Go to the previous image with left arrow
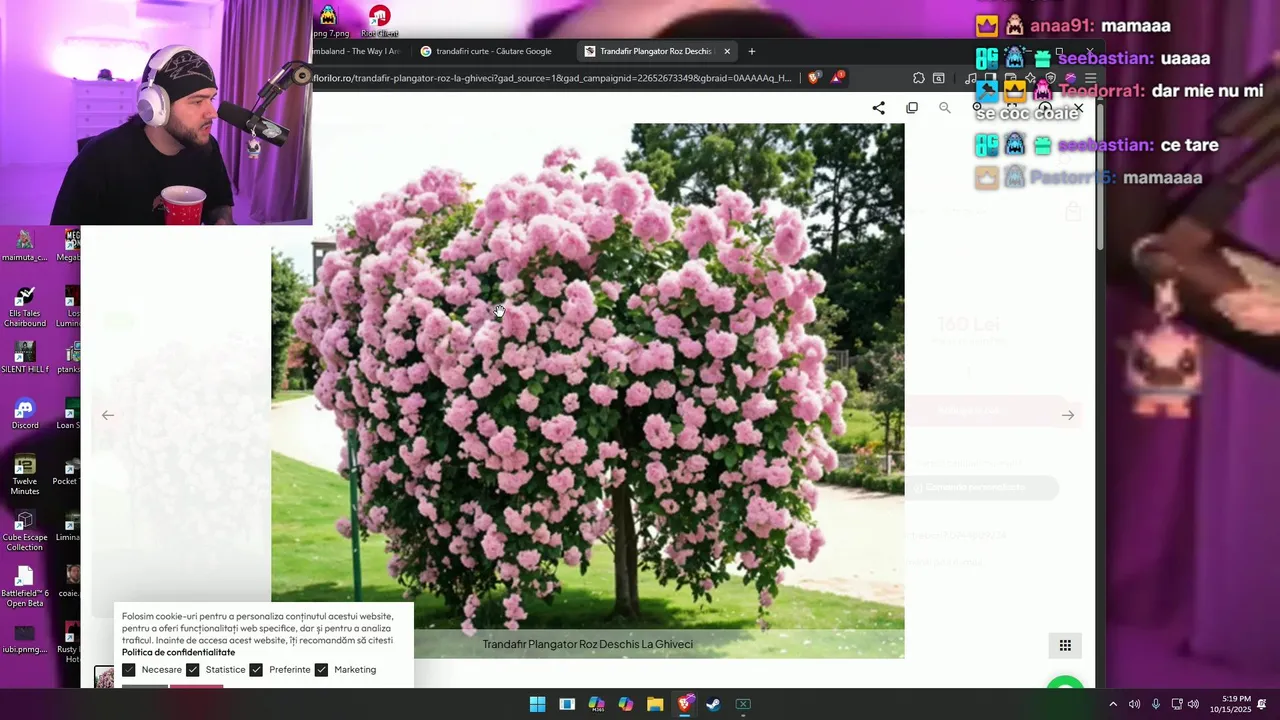 point(108,415)
